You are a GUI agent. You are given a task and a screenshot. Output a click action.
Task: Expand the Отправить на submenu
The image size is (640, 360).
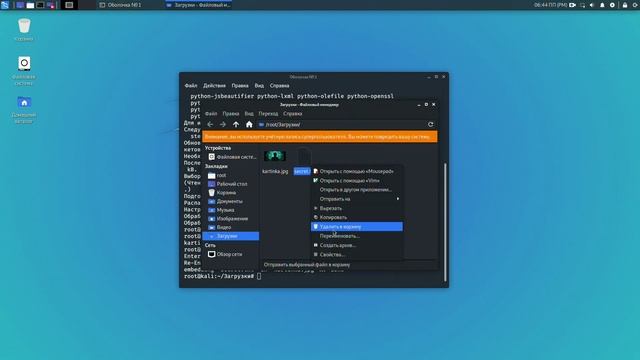[357, 199]
